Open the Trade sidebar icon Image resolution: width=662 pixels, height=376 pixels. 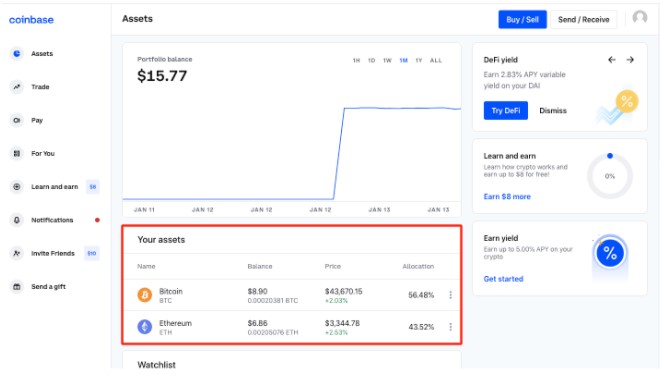(16, 87)
